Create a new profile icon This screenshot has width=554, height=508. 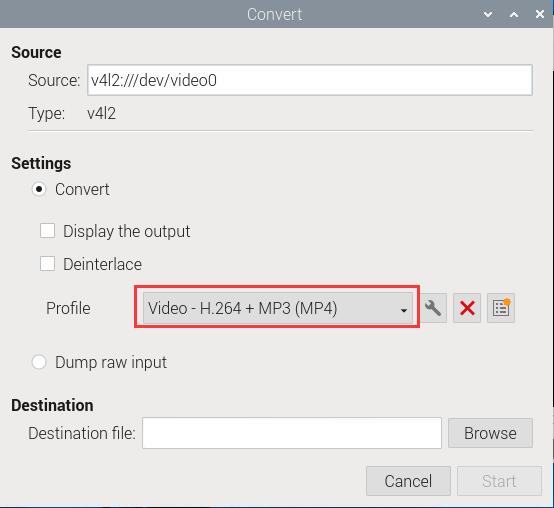[501, 308]
